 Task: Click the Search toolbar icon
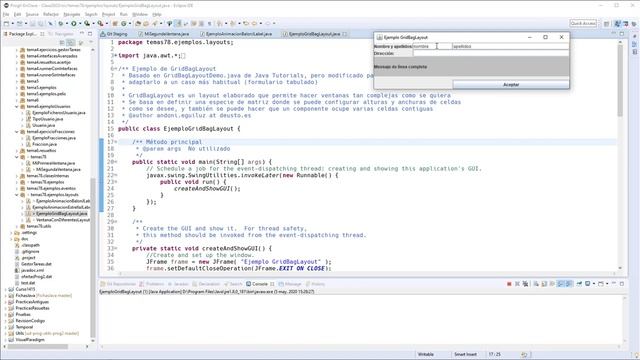[x=155, y=24]
